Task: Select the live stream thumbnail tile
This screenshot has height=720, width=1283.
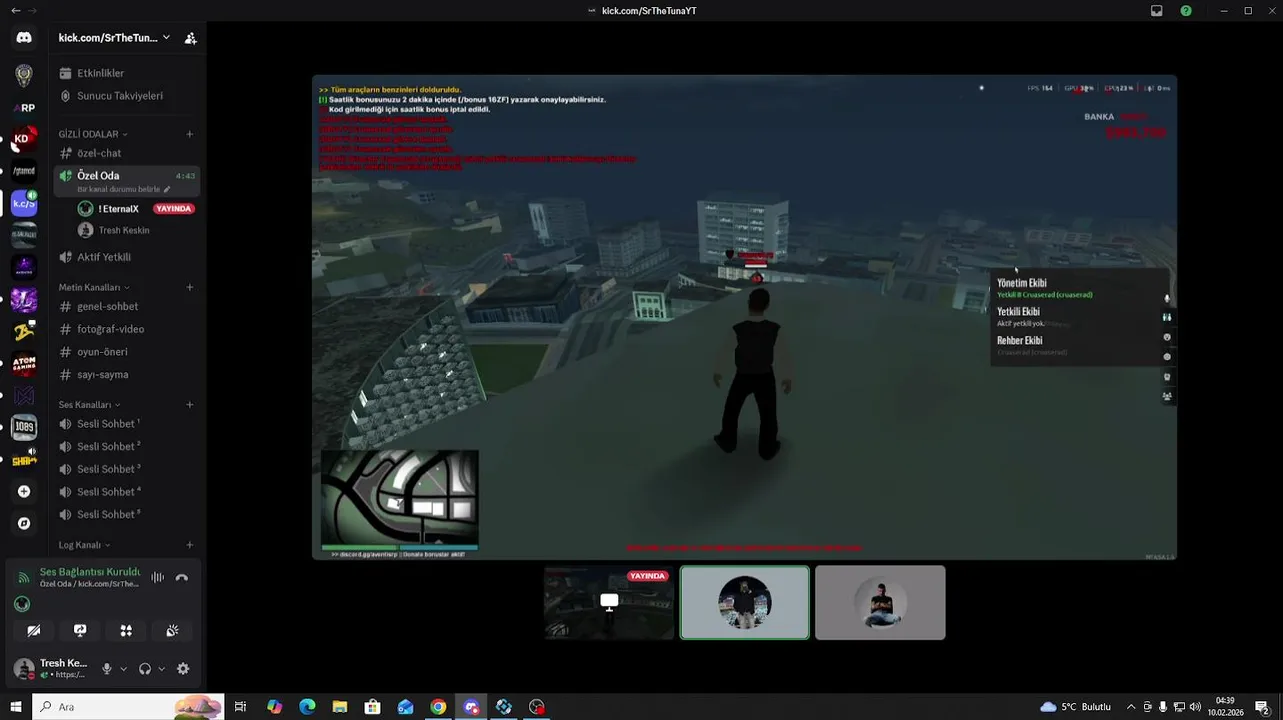Action: click(x=609, y=602)
